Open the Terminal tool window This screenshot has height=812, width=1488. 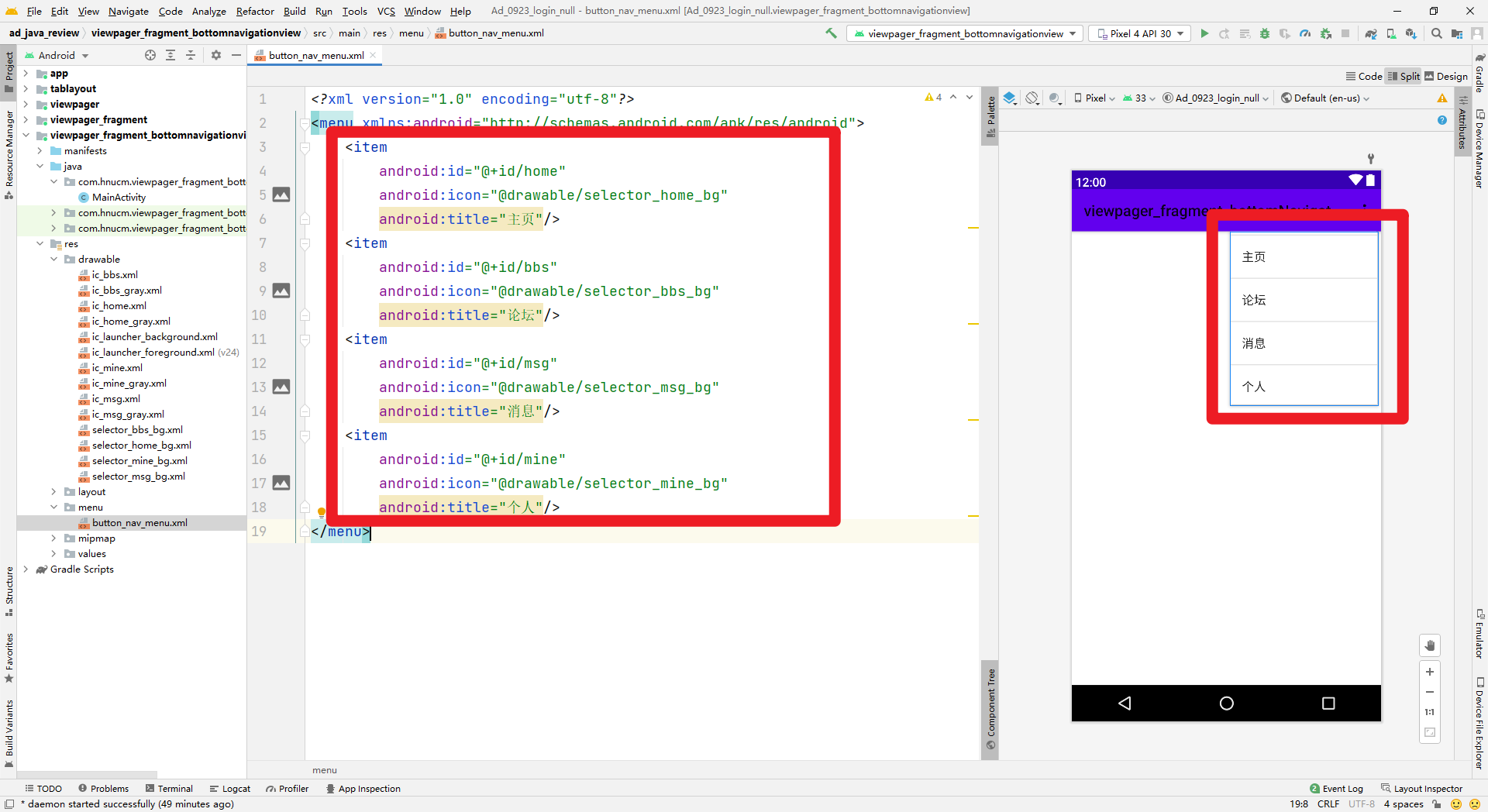[169, 789]
